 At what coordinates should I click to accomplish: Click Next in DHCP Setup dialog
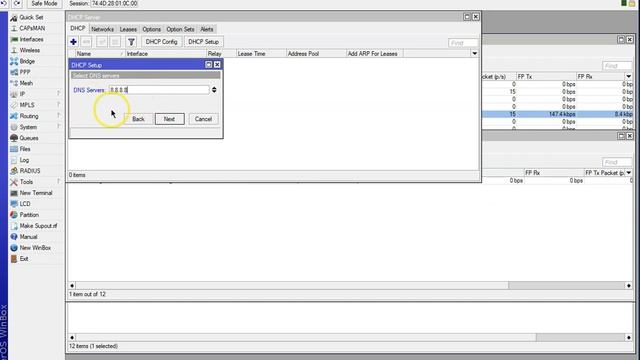(x=169, y=119)
